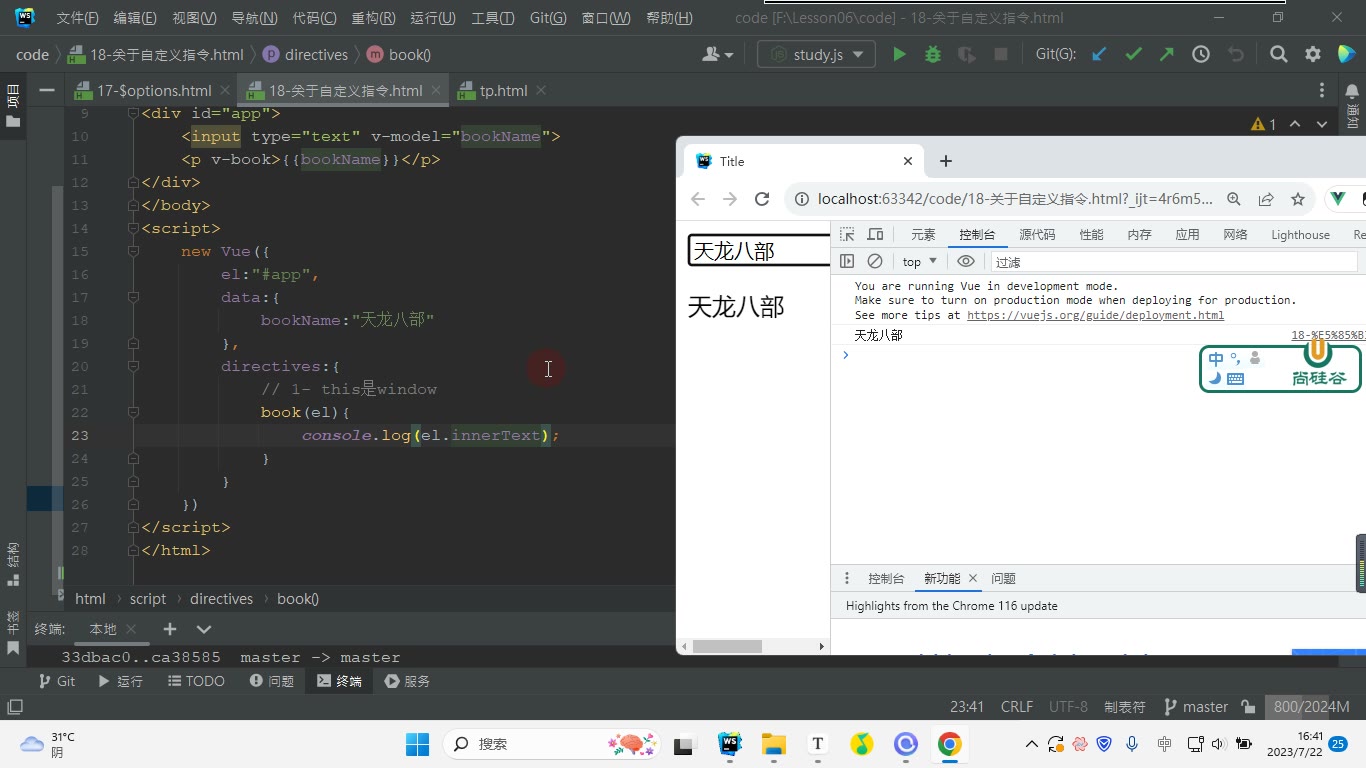Open the 问题 tool window in WebStorm
The height and width of the screenshot is (768, 1366).
click(272, 681)
